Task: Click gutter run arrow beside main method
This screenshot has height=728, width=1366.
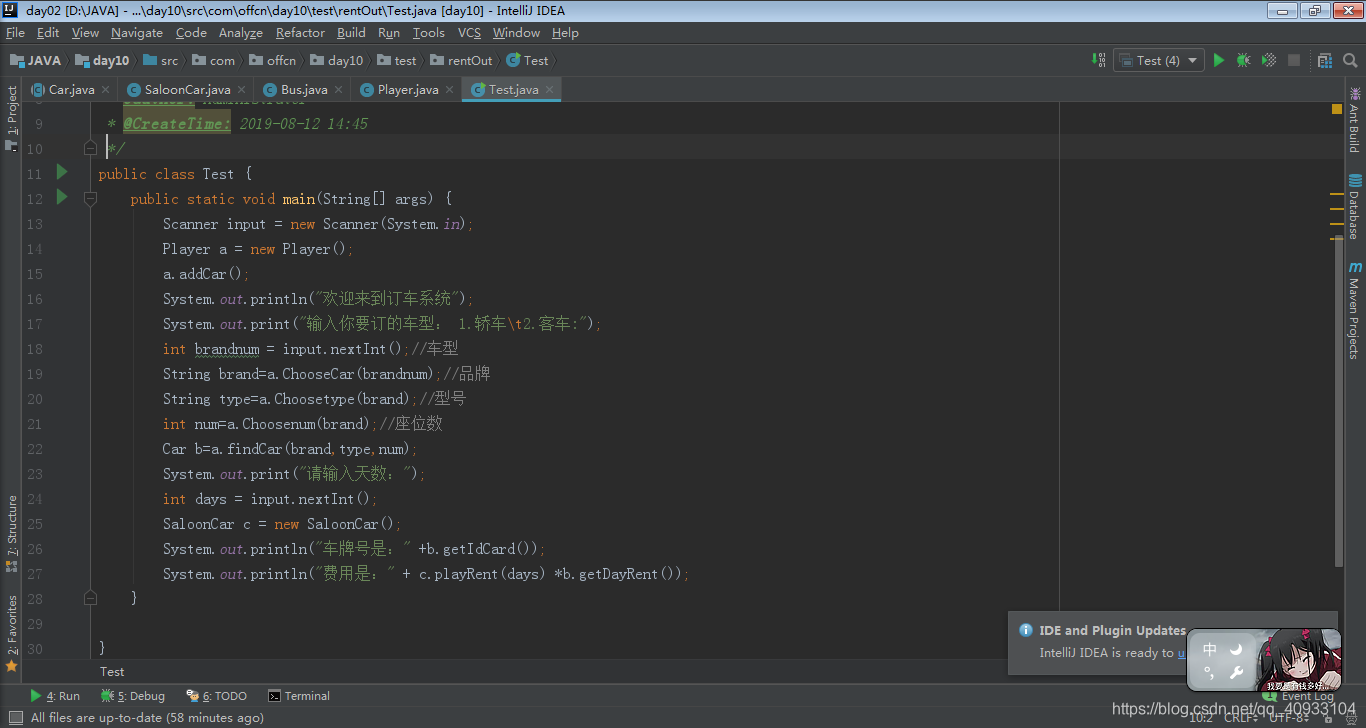Action: [x=62, y=197]
